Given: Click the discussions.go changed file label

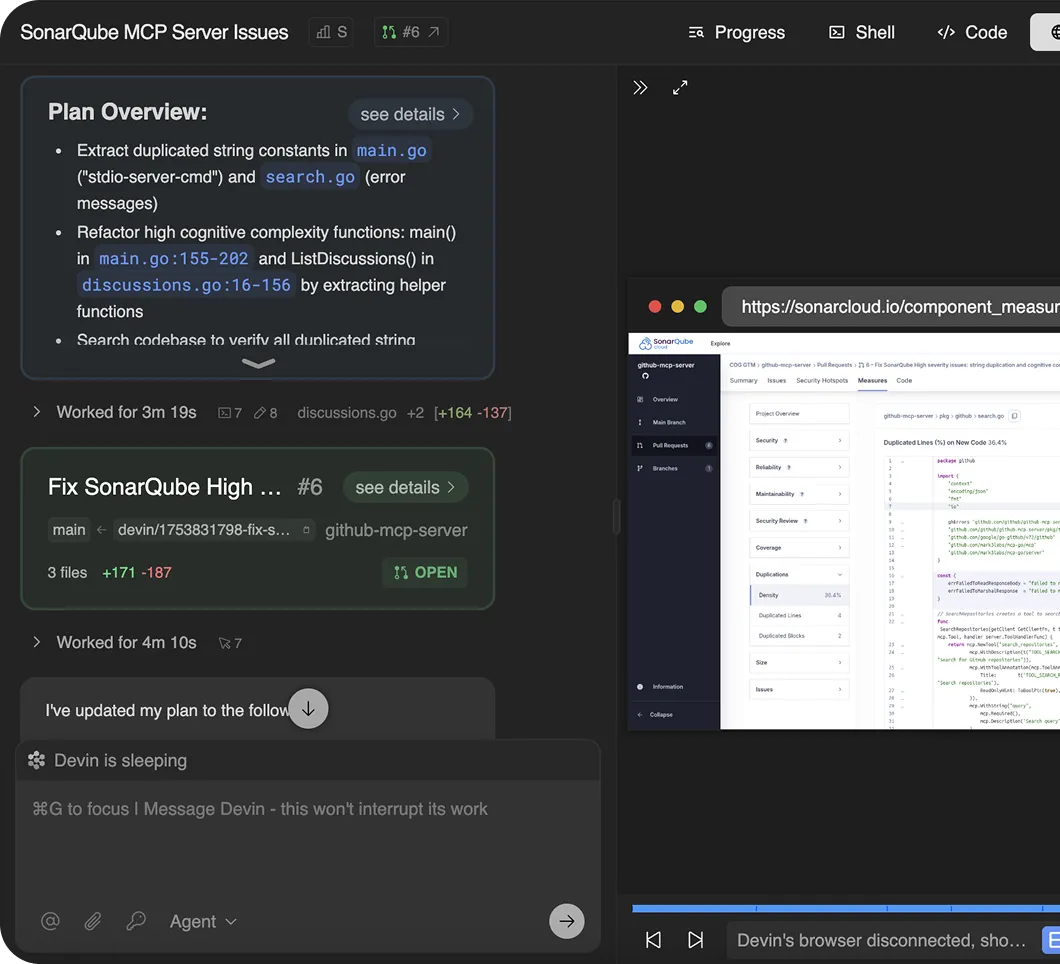Looking at the screenshot, I should [347, 412].
